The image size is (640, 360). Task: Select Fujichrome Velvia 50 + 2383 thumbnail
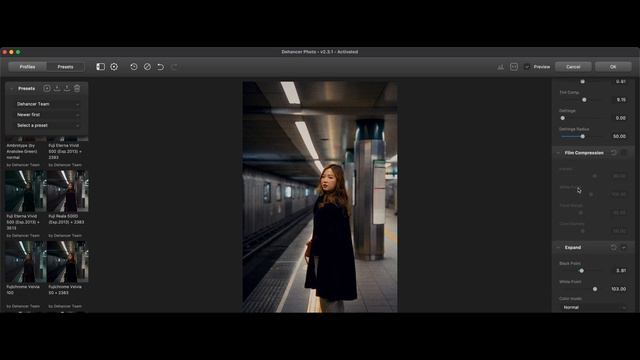click(x=68, y=262)
